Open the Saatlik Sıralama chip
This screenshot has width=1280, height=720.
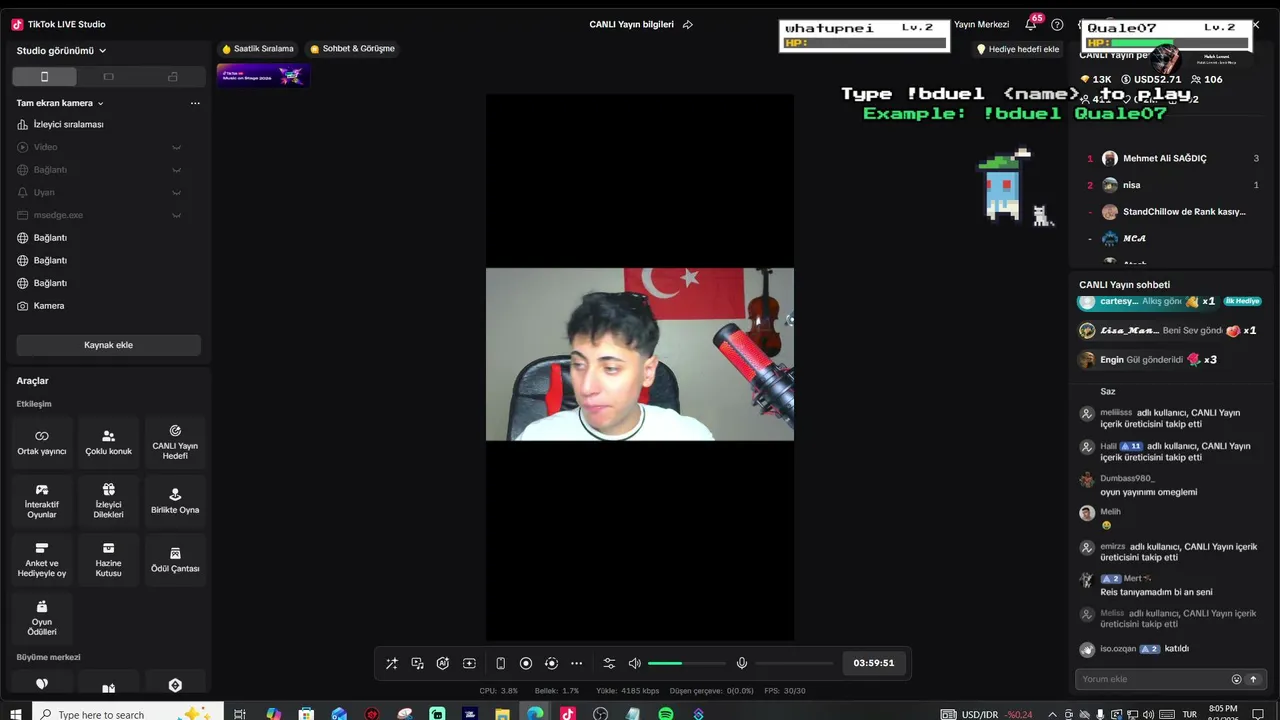(x=258, y=49)
